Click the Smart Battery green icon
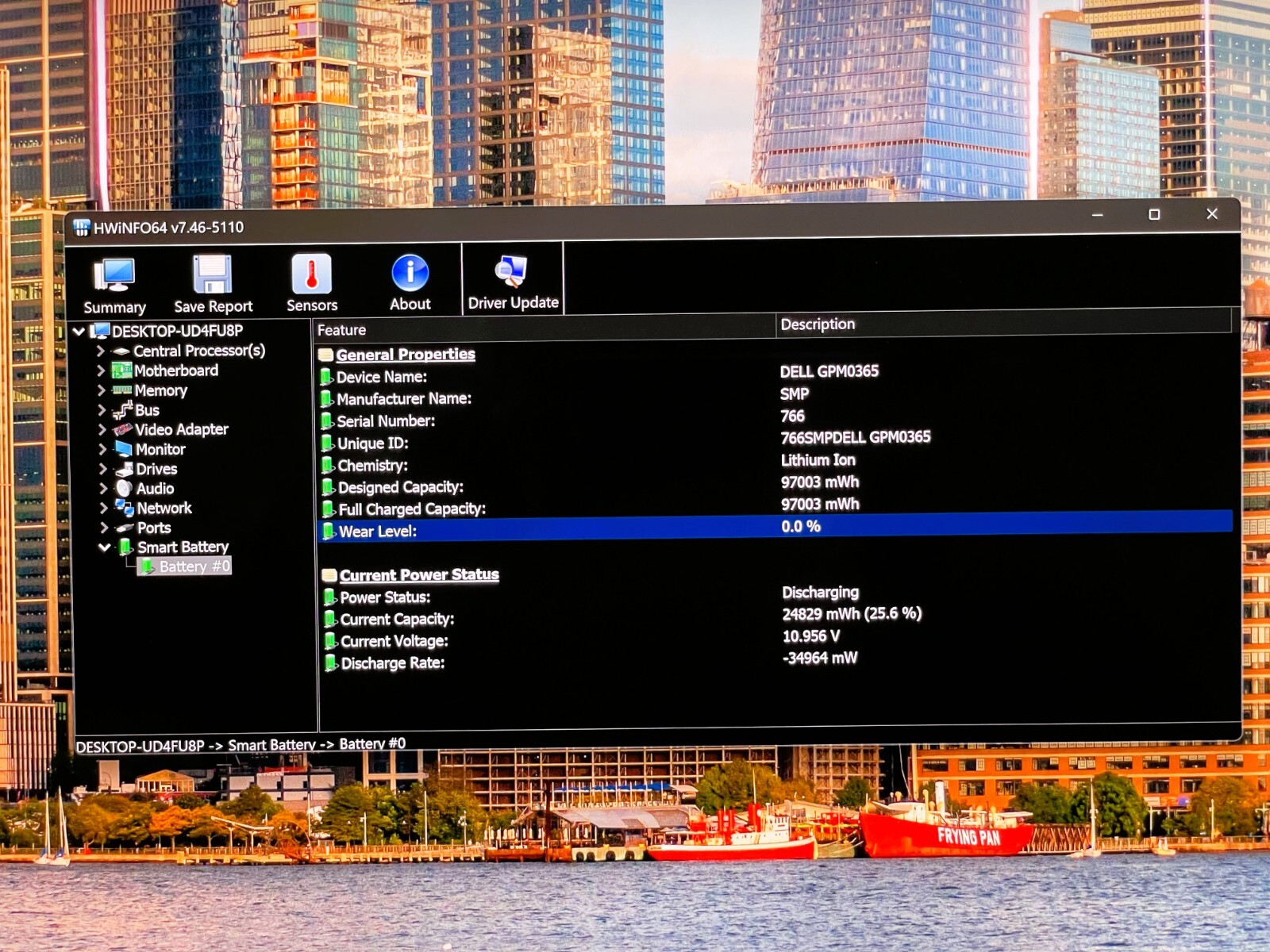The height and width of the screenshot is (952, 1270). pos(125,547)
